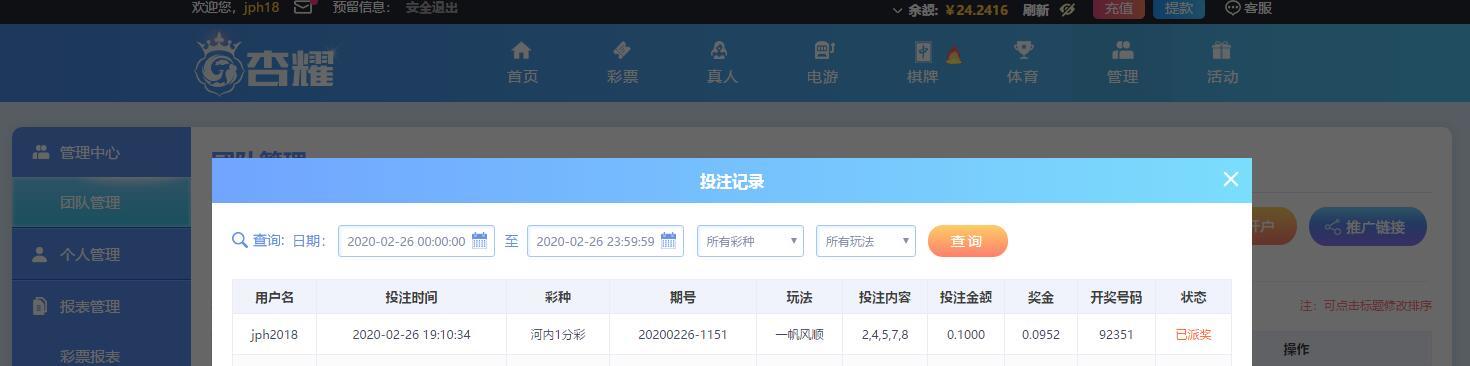This screenshot has height=366, width=1470.
Task: Click bet content 2,4,5,7,8
Action: click(x=884, y=335)
